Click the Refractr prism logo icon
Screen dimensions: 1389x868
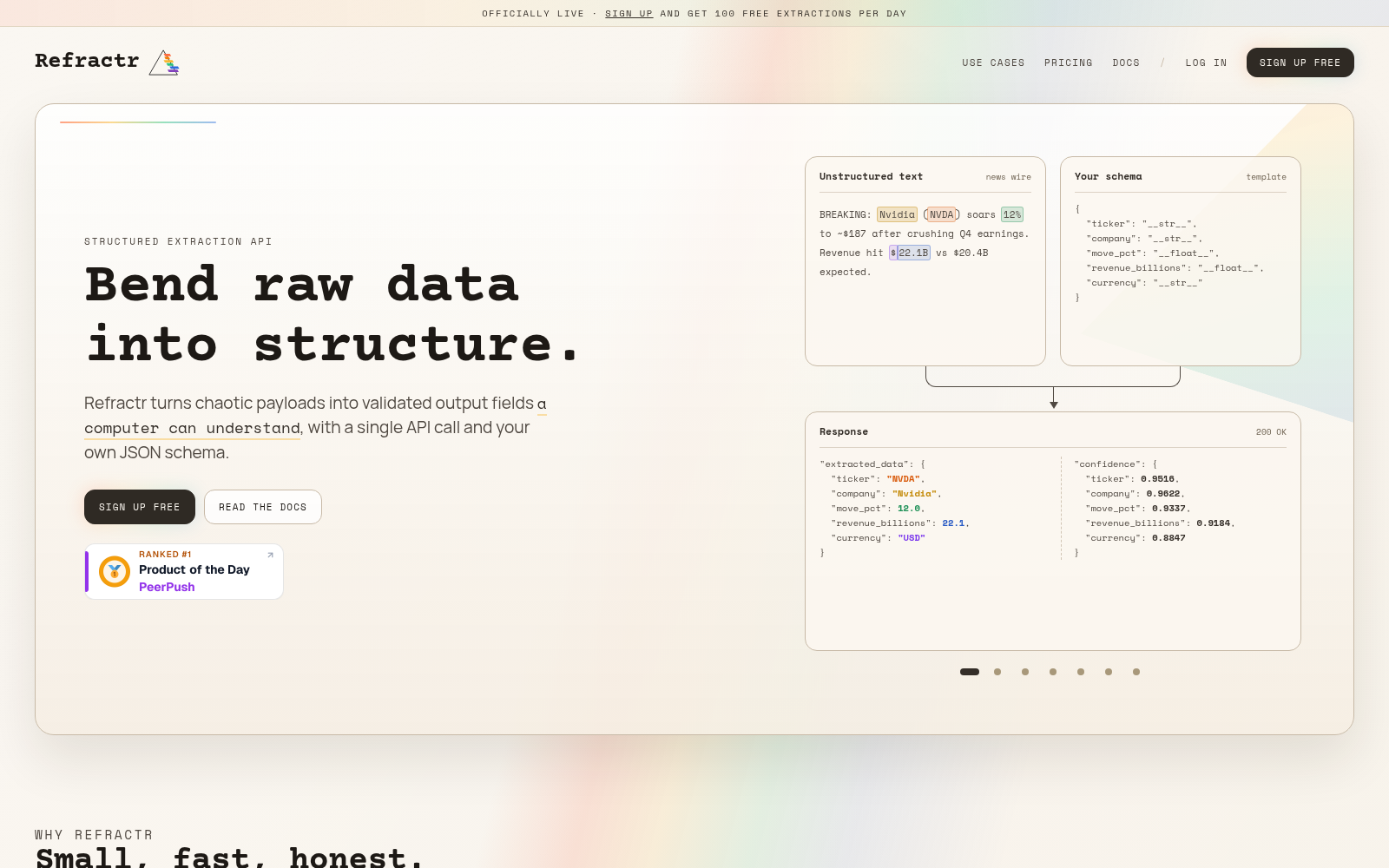coord(164,62)
